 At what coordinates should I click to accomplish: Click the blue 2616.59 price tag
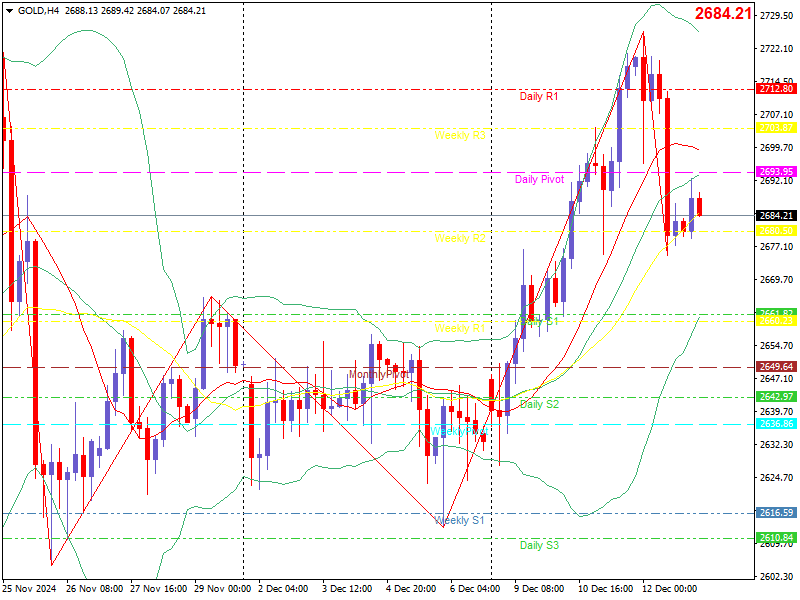776,513
